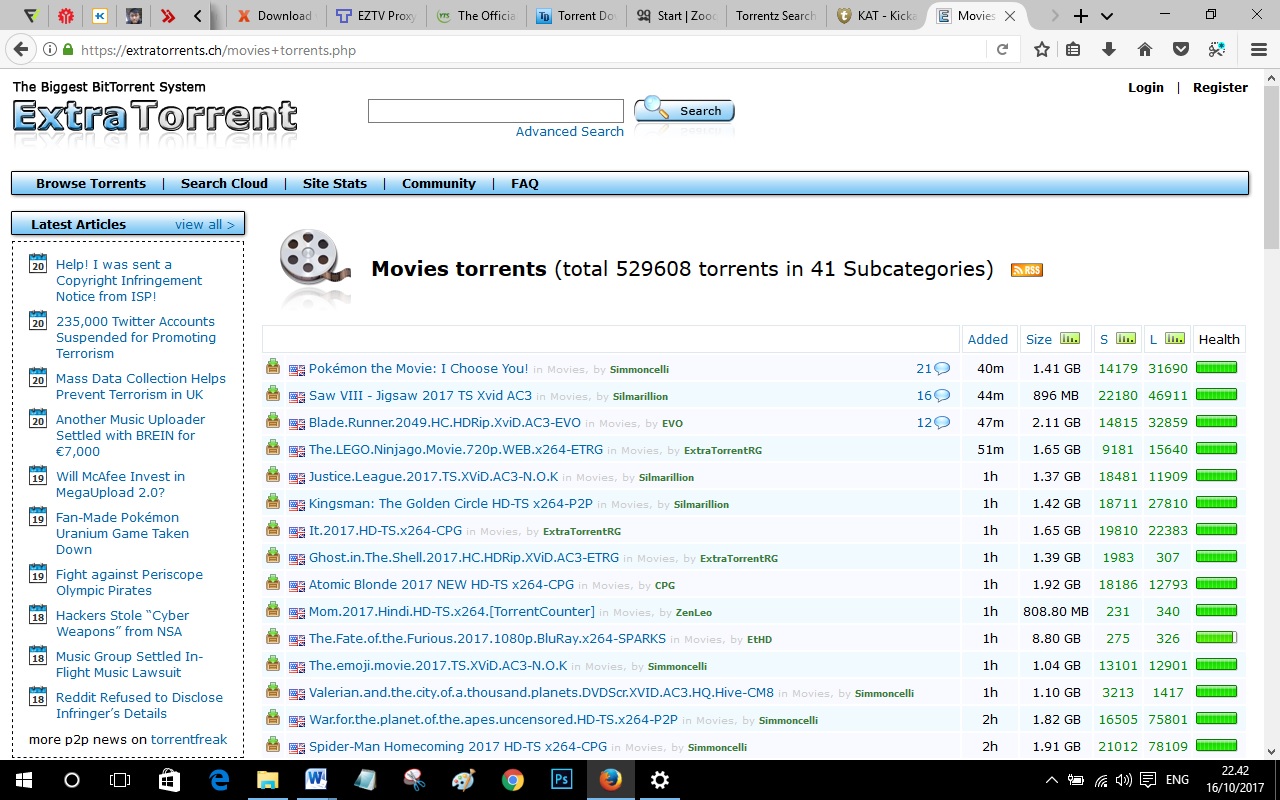This screenshot has height=800, width=1280.
Task: Click the Register link
Action: 1220,88
